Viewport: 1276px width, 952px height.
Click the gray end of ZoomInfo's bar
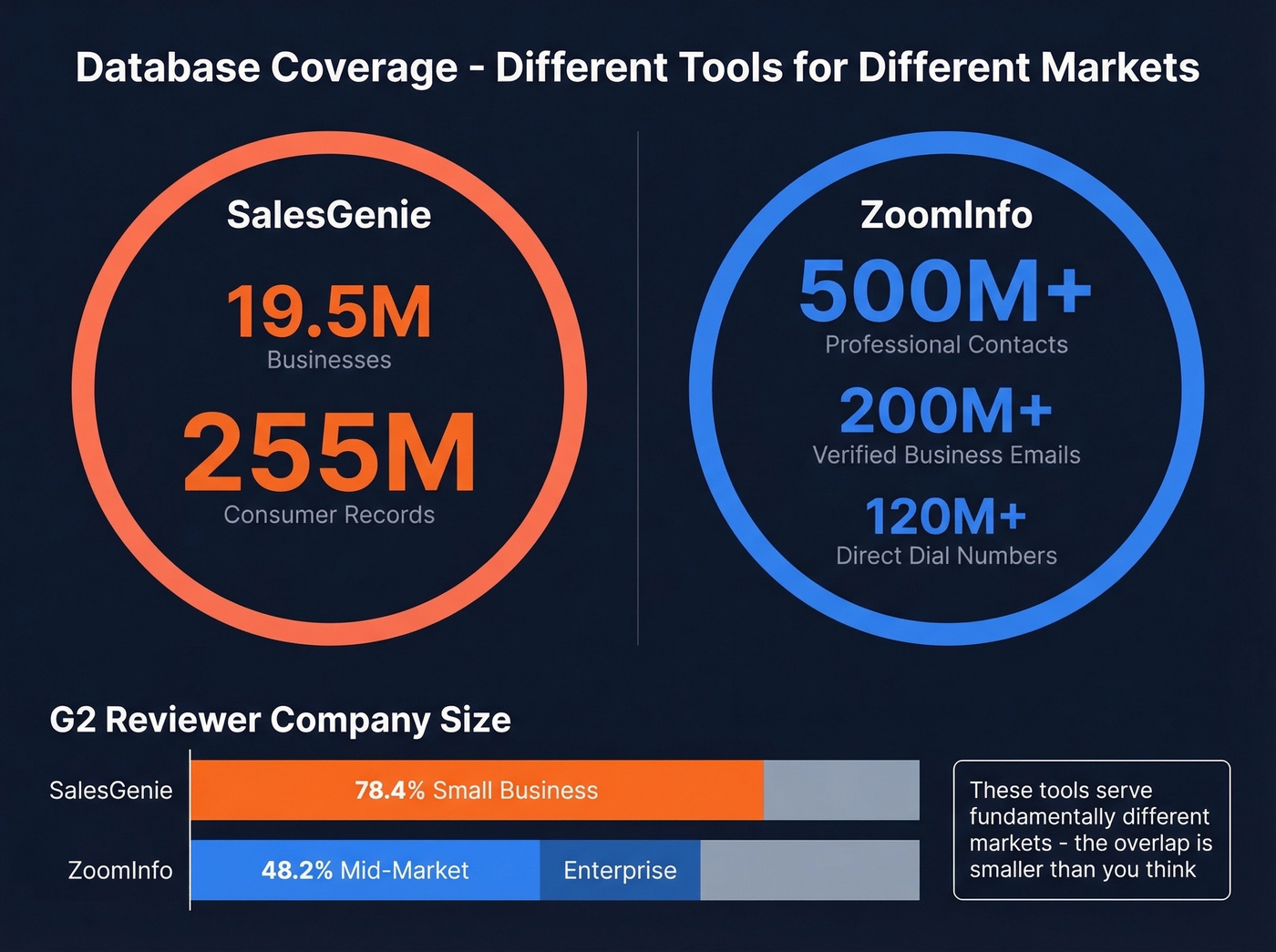pos(809,871)
